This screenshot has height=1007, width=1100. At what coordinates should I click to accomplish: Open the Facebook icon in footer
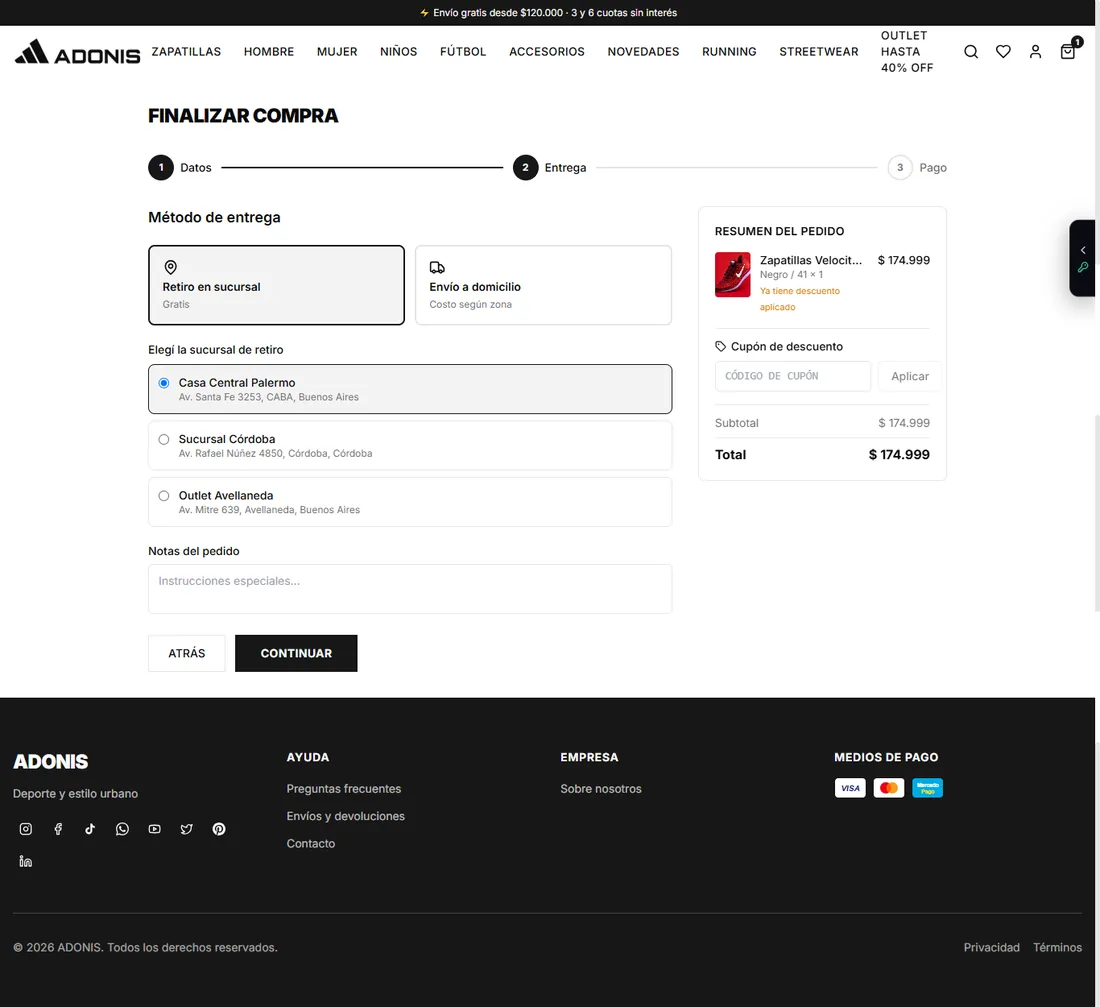point(58,829)
